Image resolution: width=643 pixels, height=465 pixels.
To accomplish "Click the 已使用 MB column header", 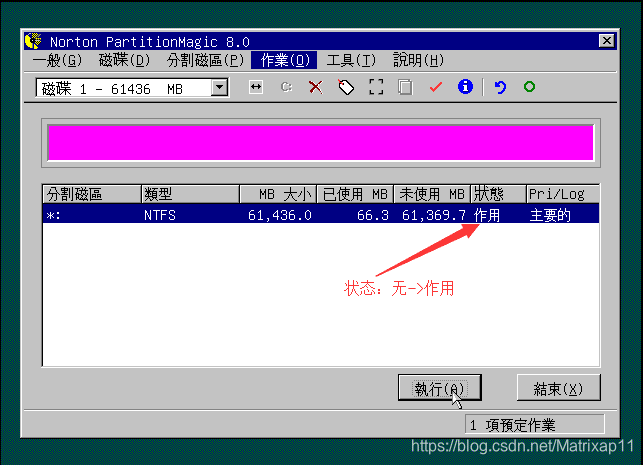I will click(x=355, y=194).
